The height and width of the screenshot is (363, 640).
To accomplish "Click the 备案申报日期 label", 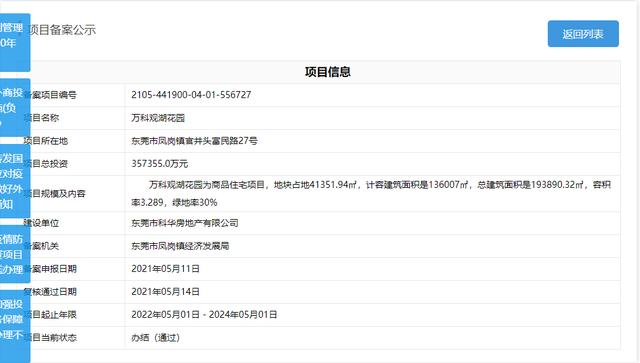I will tap(50, 269).
